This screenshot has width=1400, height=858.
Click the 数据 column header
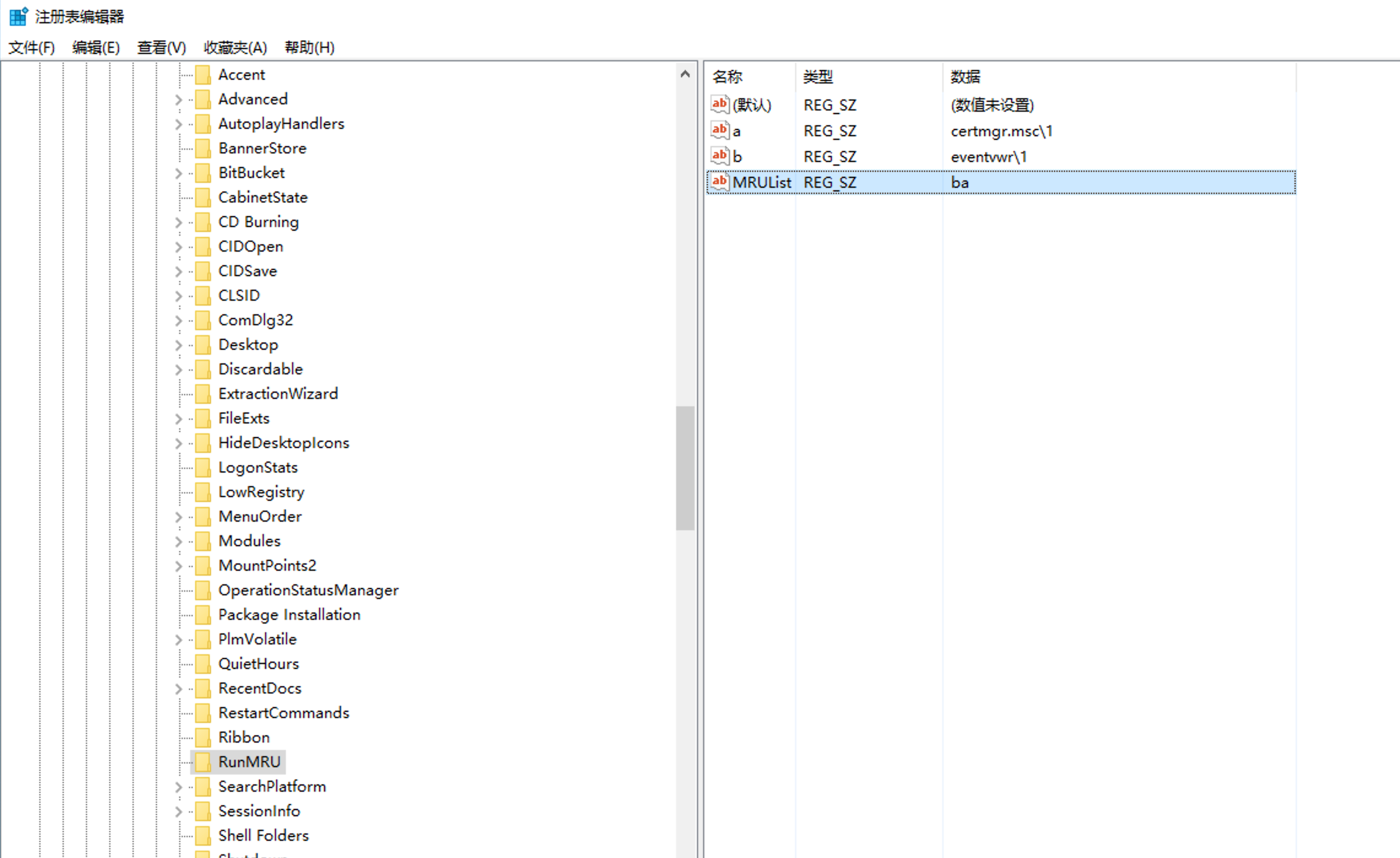click(x=965, y=77)
